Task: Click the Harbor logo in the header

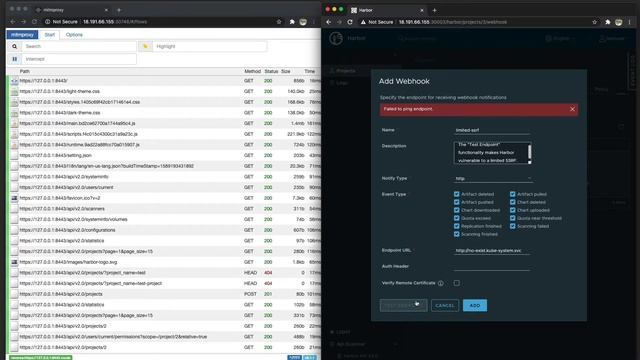Action: (336, 38)
